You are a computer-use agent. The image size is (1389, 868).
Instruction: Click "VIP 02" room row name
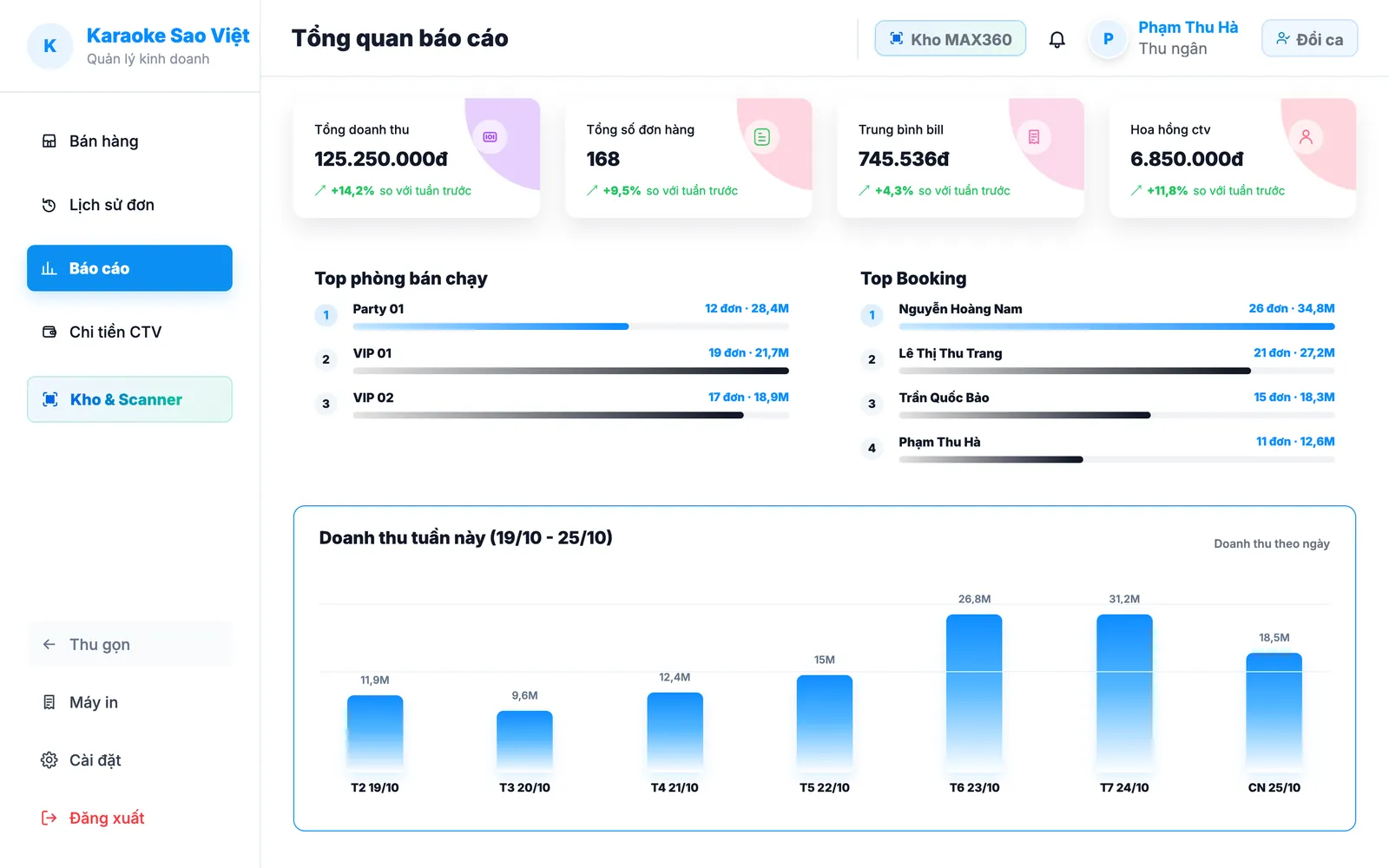tap(373, 398)
